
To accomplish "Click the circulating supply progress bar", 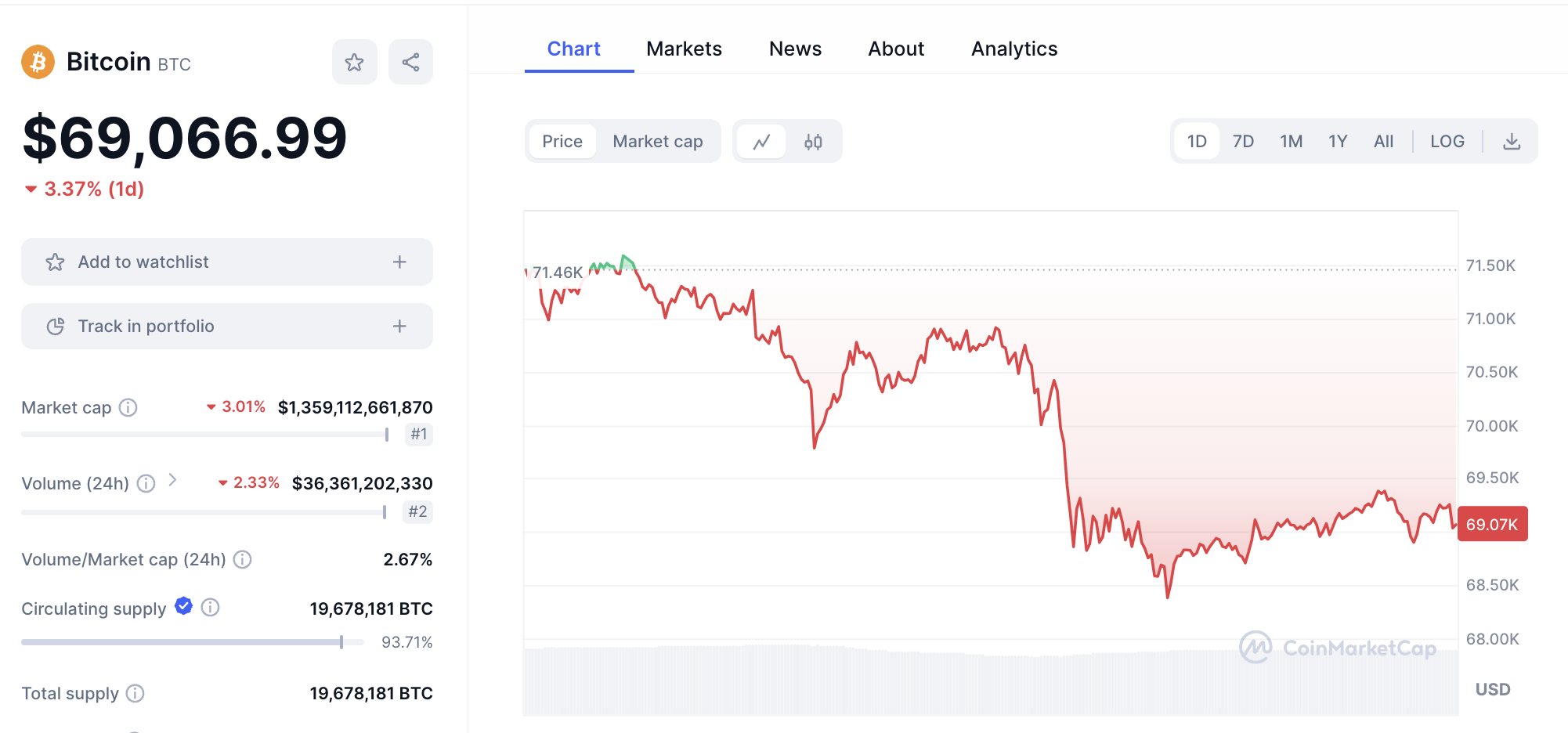I will click(192, 642).
